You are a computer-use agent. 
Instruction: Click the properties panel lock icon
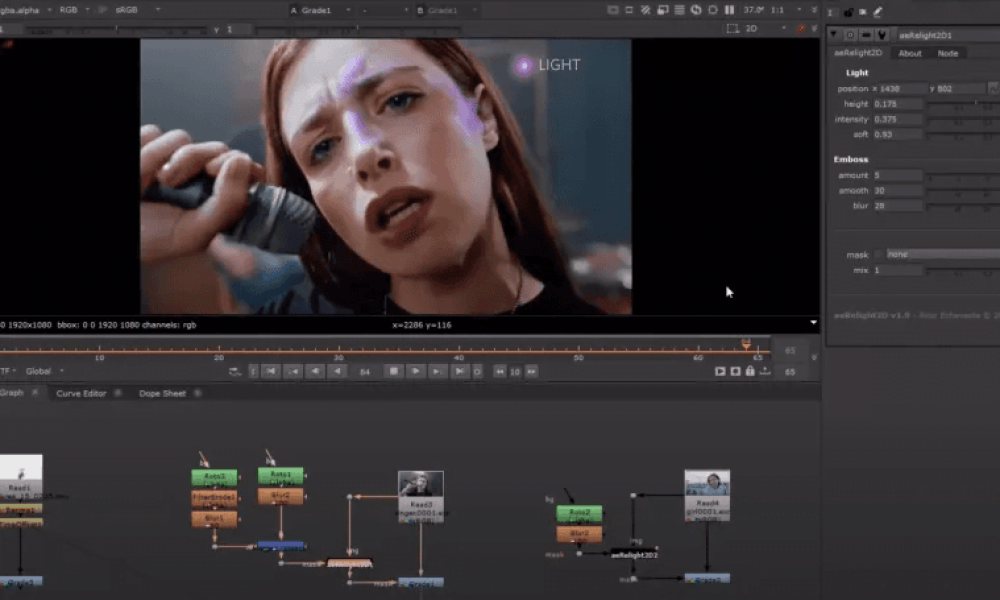[848, 11]
